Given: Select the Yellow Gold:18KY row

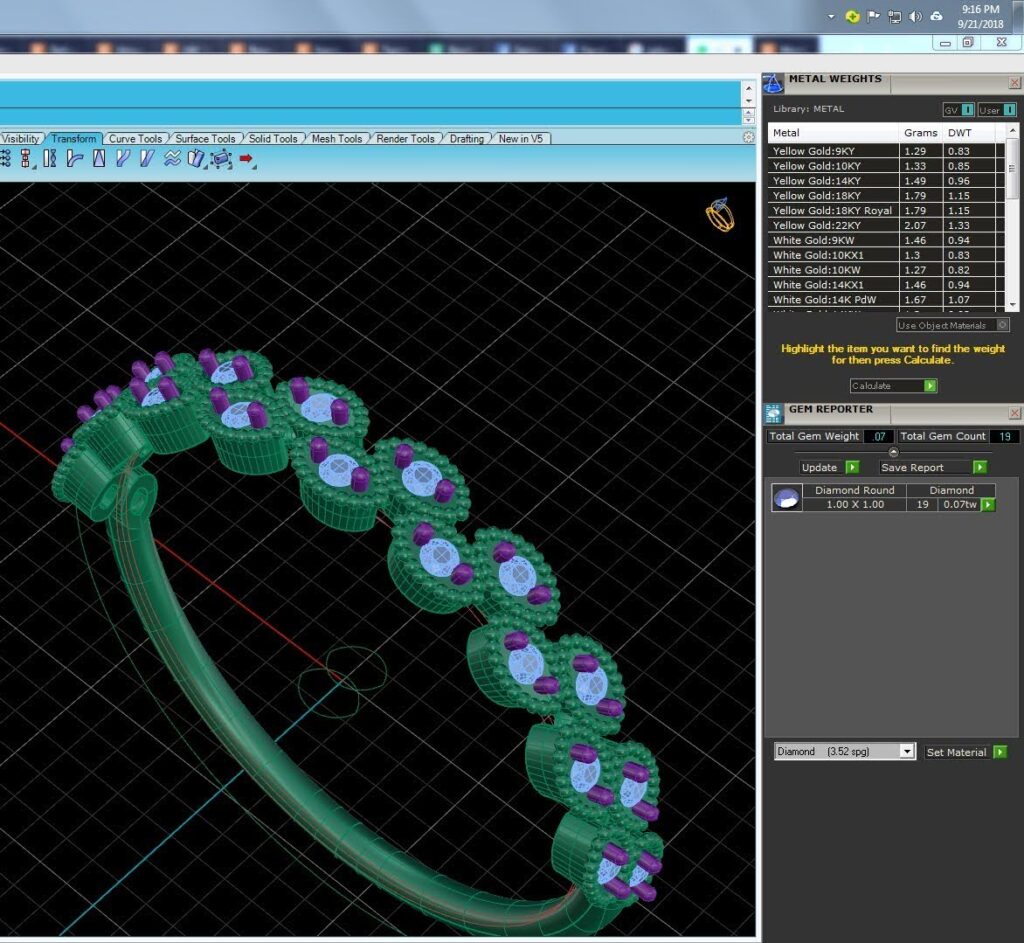Looking at the screenshot, I should [x=886, y=196].
